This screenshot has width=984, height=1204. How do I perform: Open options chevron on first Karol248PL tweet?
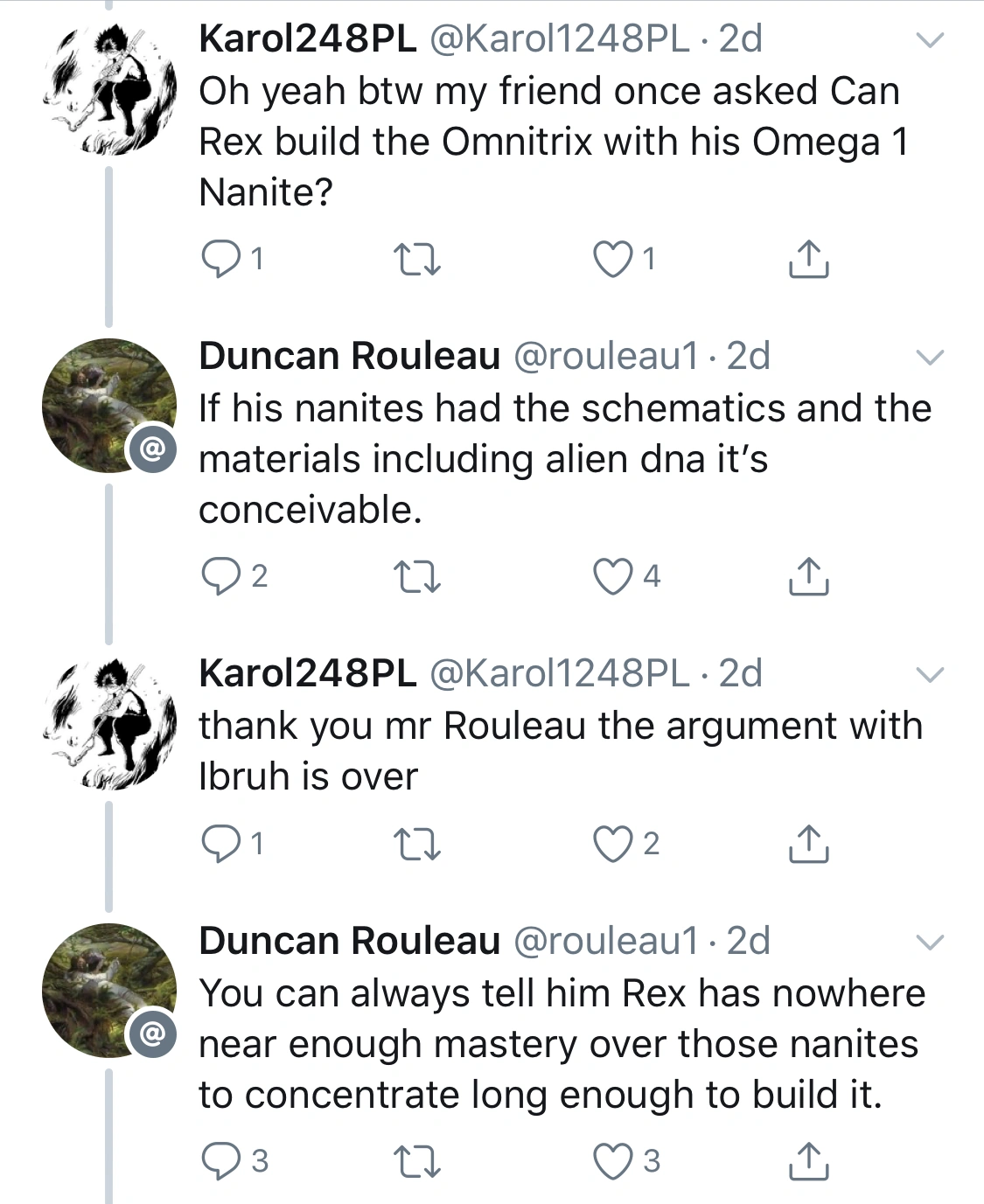[x=929, y=40]
